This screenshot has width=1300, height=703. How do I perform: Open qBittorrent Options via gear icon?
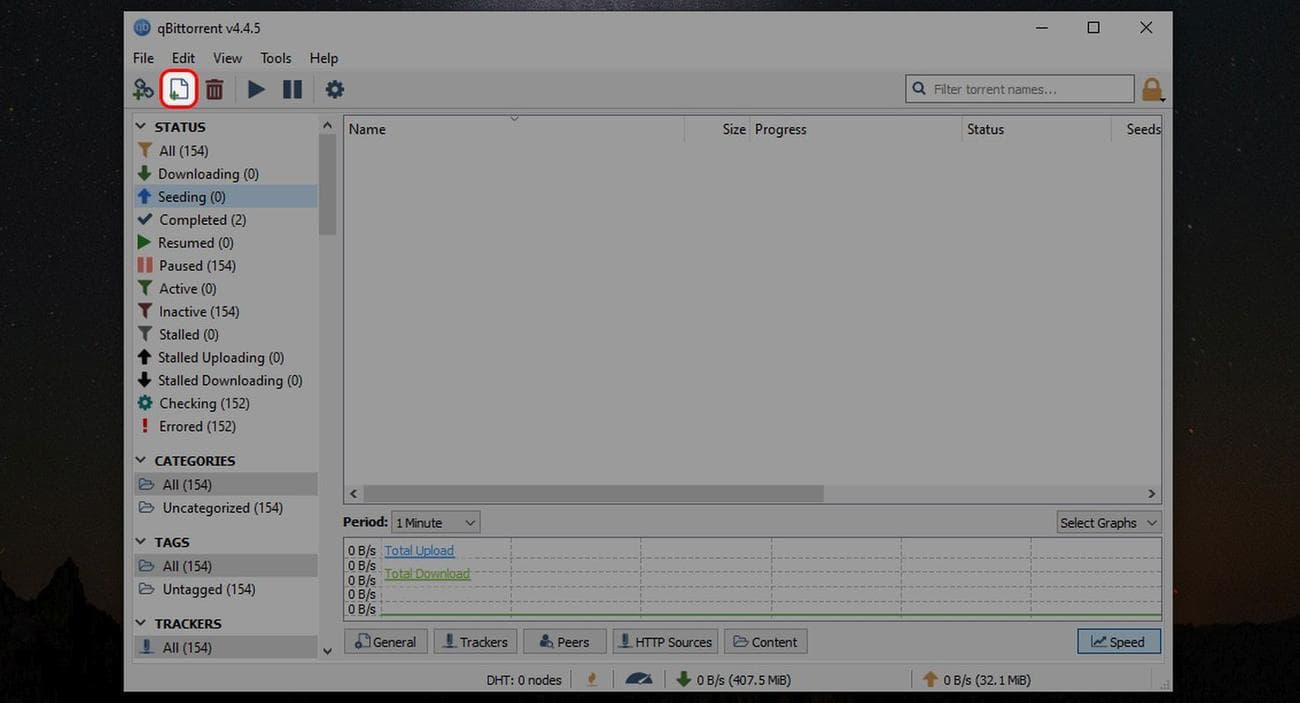(x=334, y=88)
